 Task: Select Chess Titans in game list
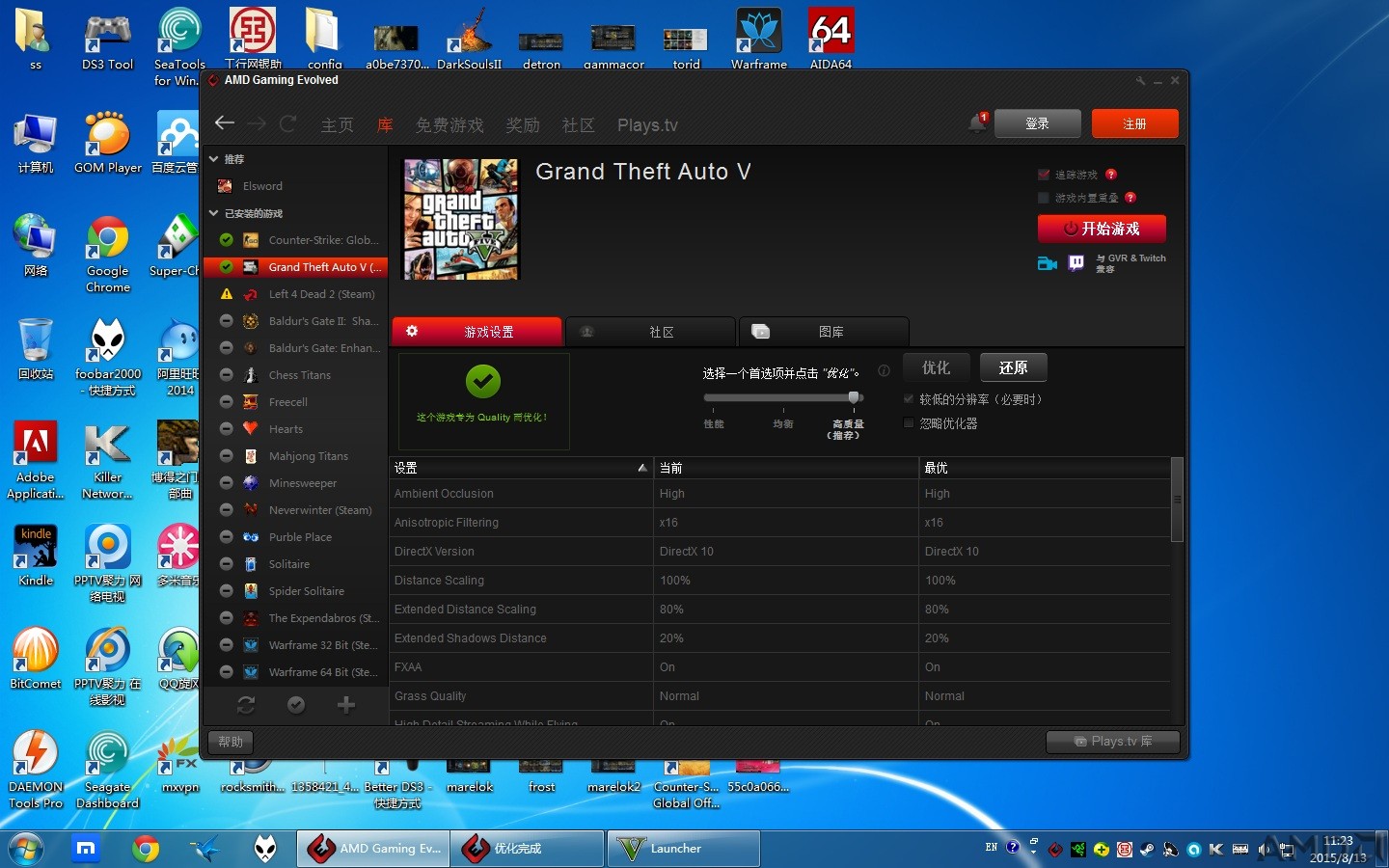tap(296, 375)
